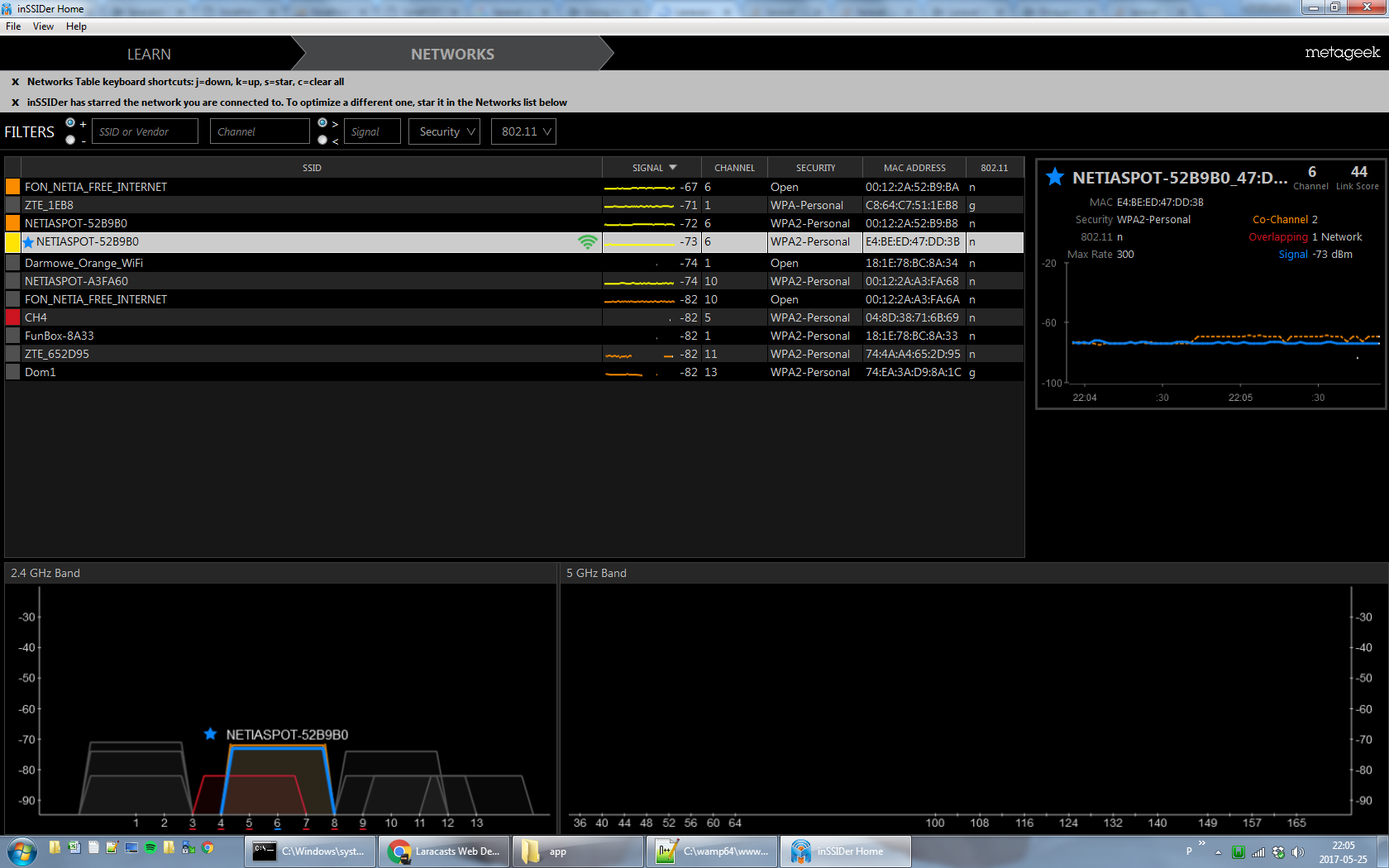Open the Security filter dropdown

coord(444,131)
